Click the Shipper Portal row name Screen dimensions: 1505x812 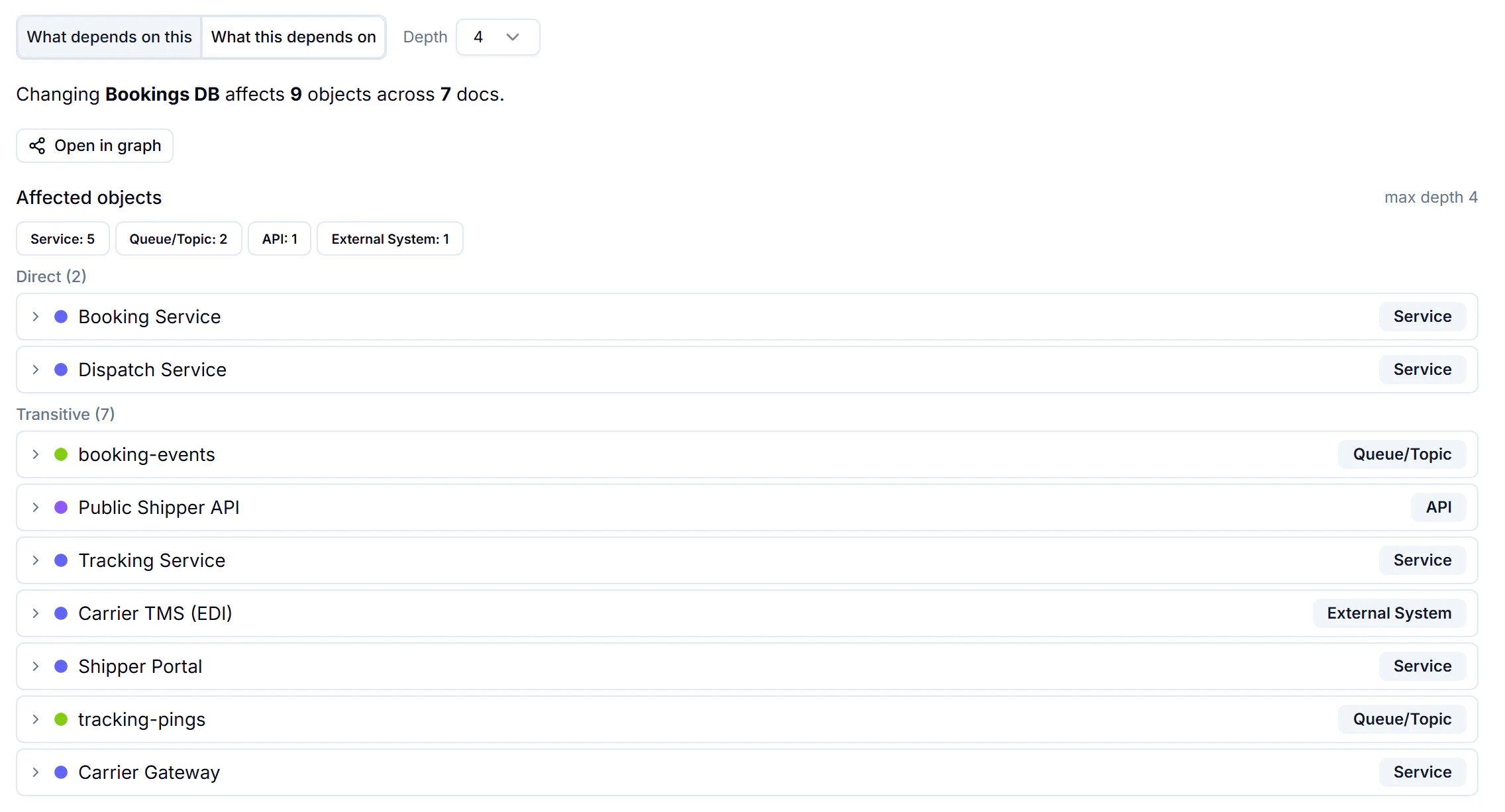pos(140,666)
